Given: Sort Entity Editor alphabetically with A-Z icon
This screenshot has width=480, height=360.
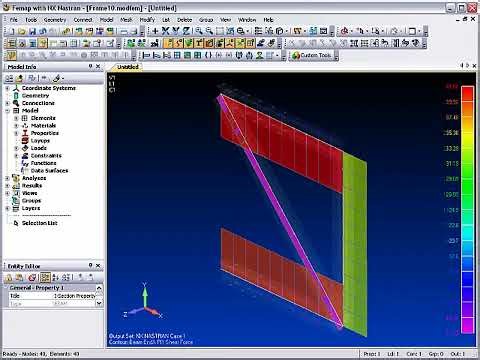Looking at the screenshot, I should pyautogui.click(x=56, y=277).
